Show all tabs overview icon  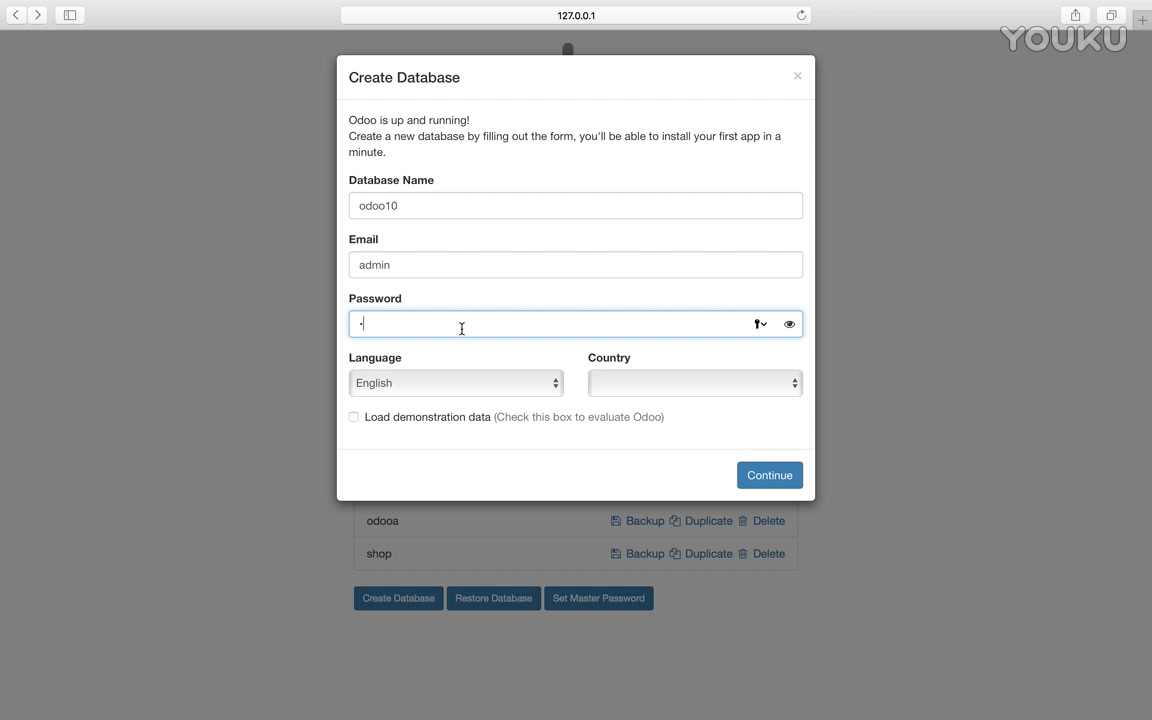pos(1111,15)
